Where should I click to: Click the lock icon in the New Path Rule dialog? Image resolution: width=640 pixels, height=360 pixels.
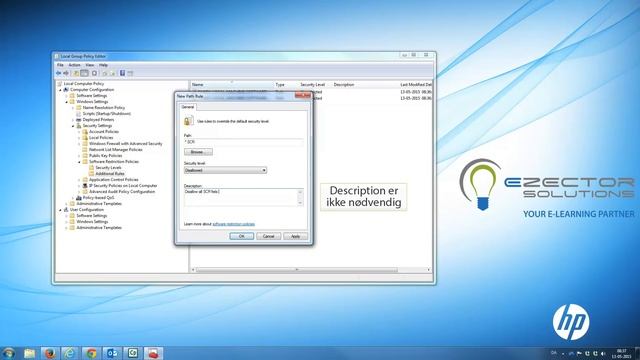tap(188, 121)
